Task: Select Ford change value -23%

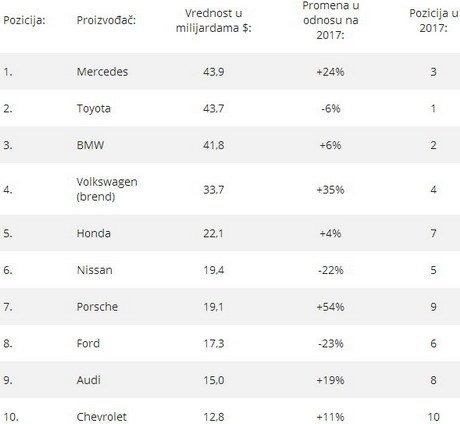Action: tap(331, 343)
